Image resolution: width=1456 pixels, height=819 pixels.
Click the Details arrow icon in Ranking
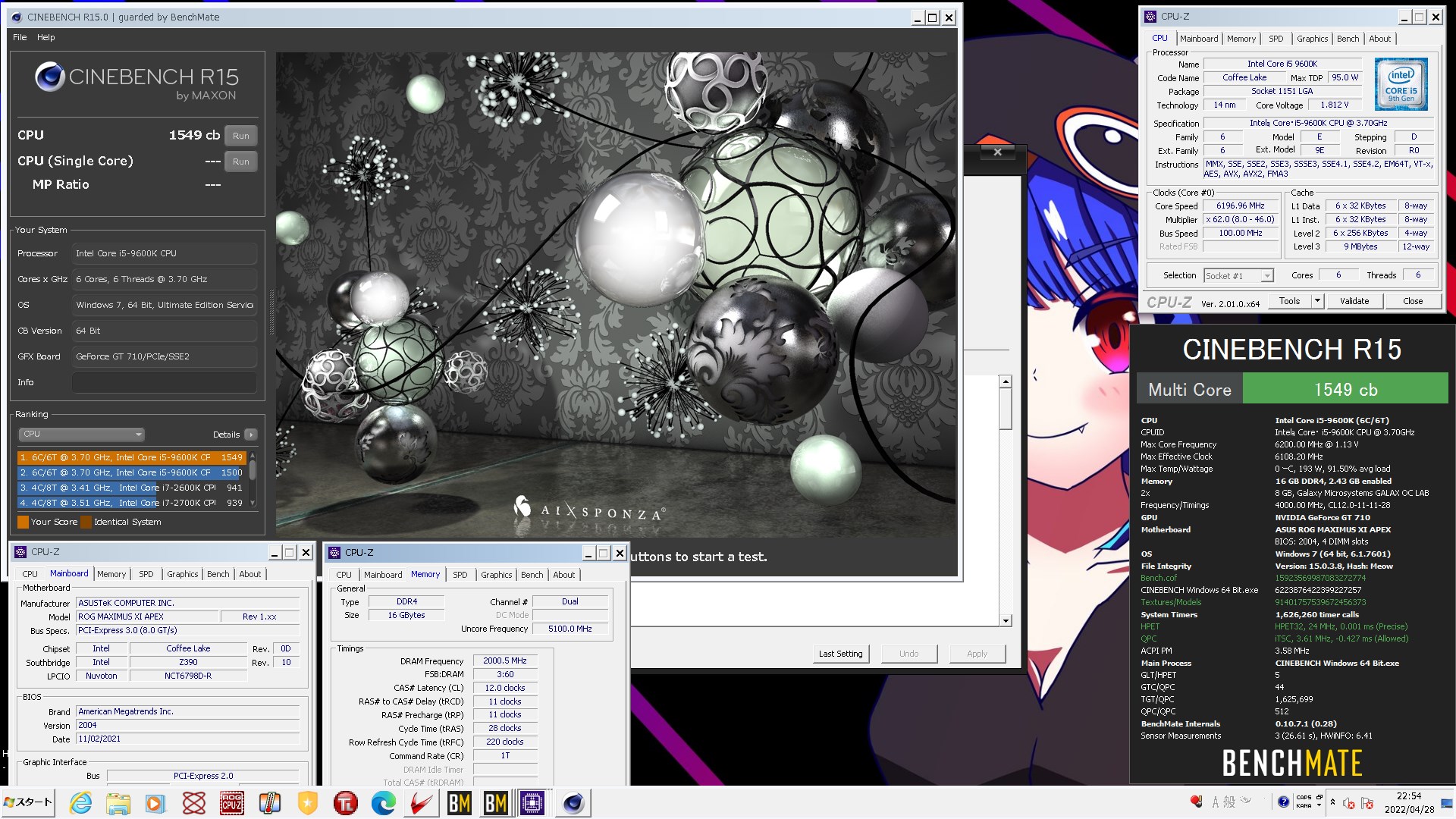[251, 435]
